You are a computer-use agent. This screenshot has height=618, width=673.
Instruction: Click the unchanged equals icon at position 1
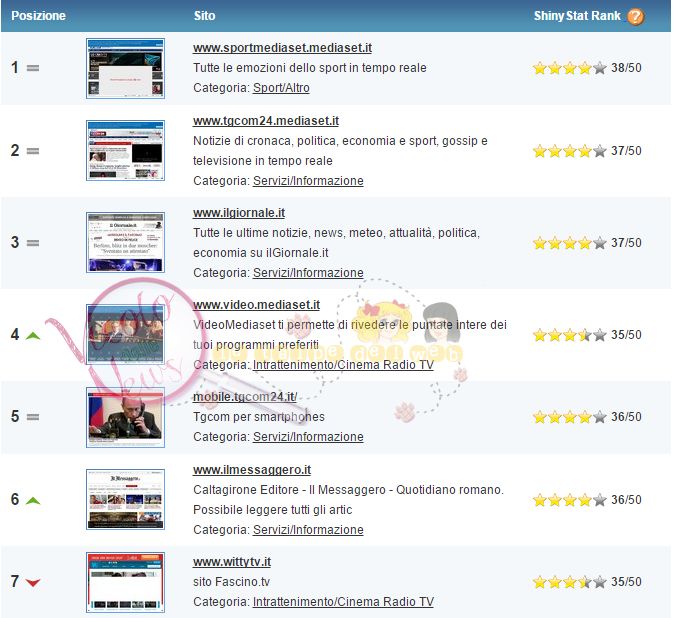(x=33, y=68)
